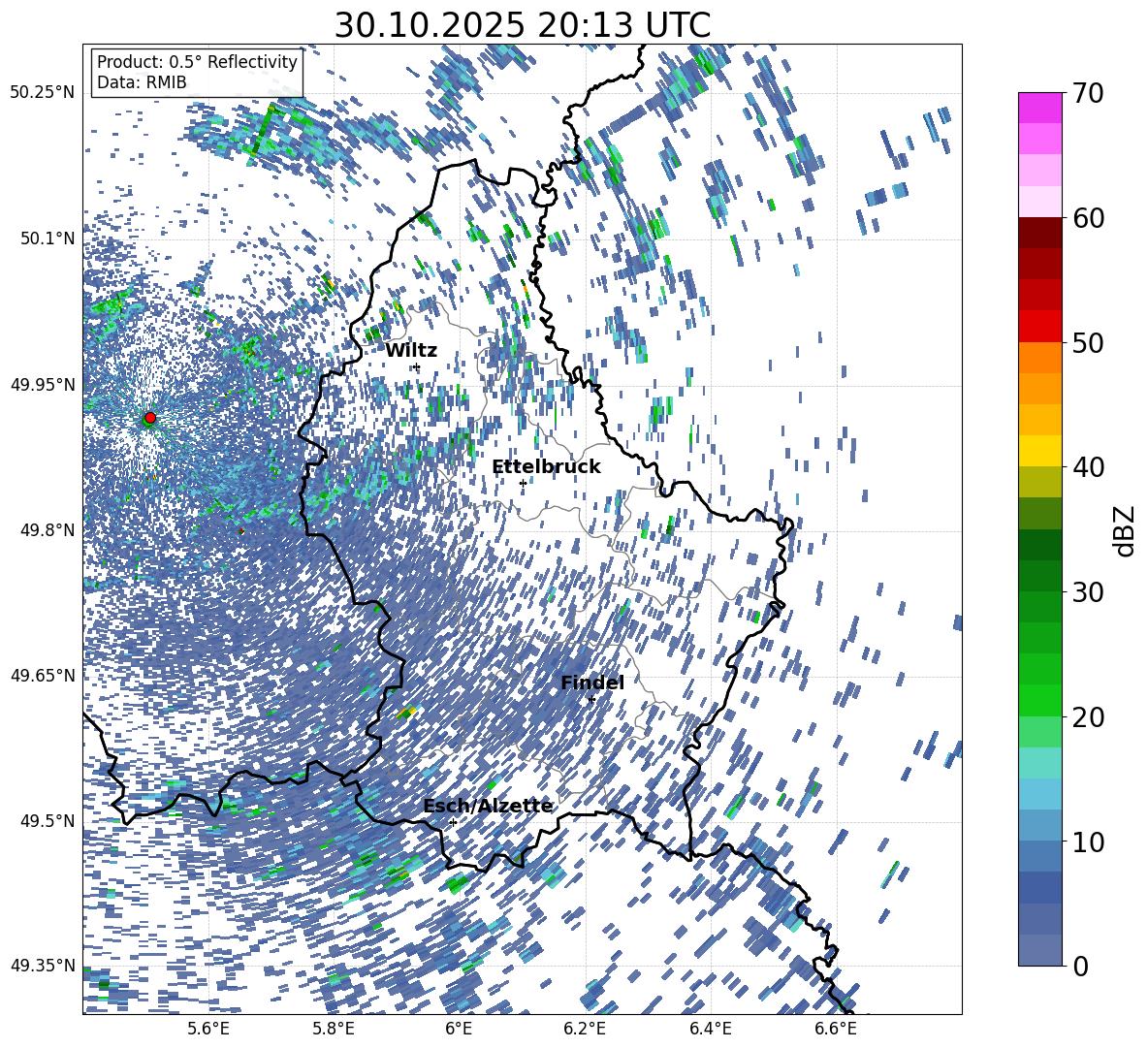Click the Esch/Alzette city label
The height and width of the screenshot is (1048, 1148).
coord(488,806)
